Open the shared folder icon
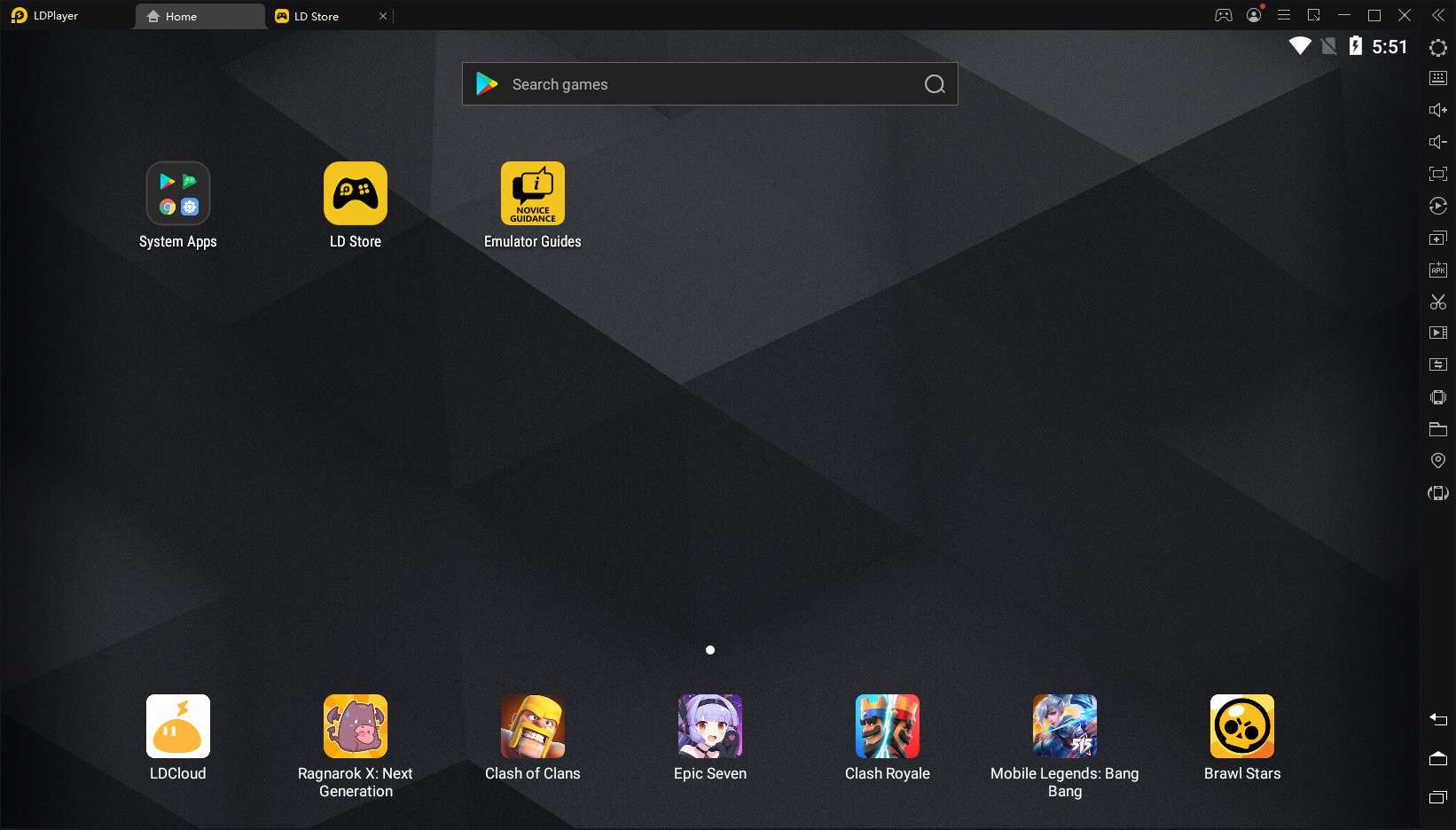The width and height of the screenshot is (1456, 830). coord(1438,429)
